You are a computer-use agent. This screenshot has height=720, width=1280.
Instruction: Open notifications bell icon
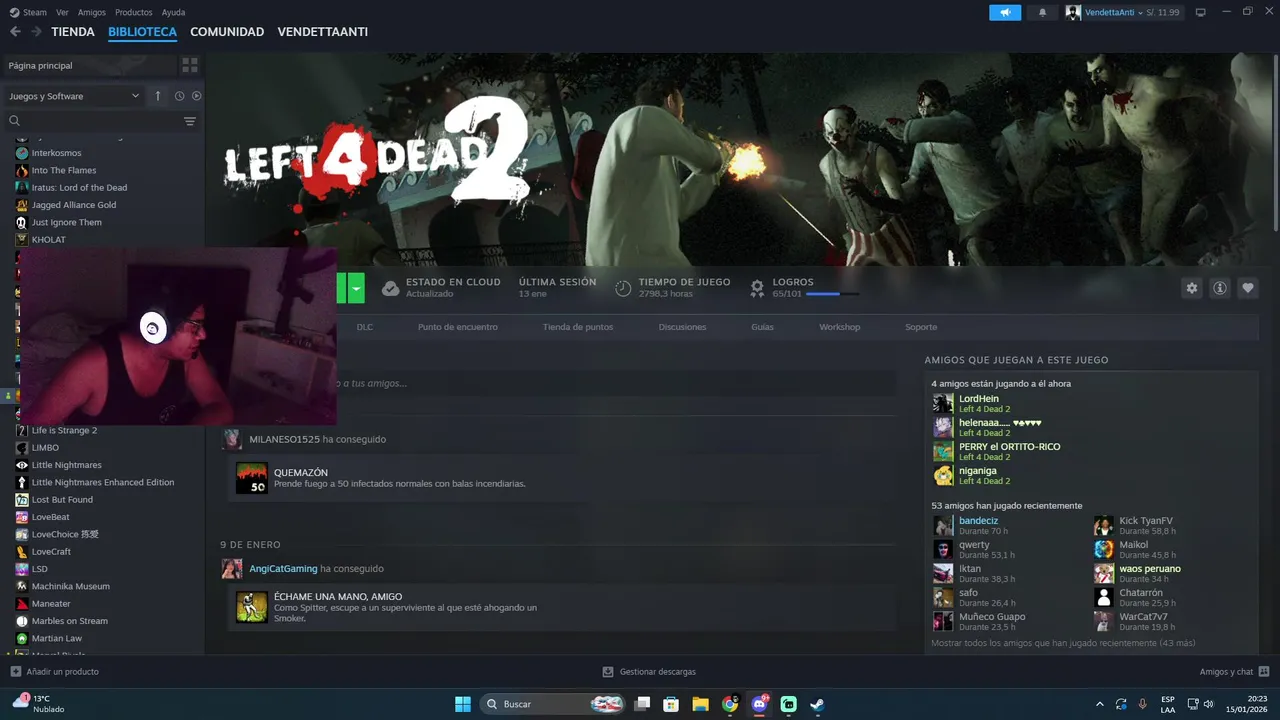coord(1042,12)
